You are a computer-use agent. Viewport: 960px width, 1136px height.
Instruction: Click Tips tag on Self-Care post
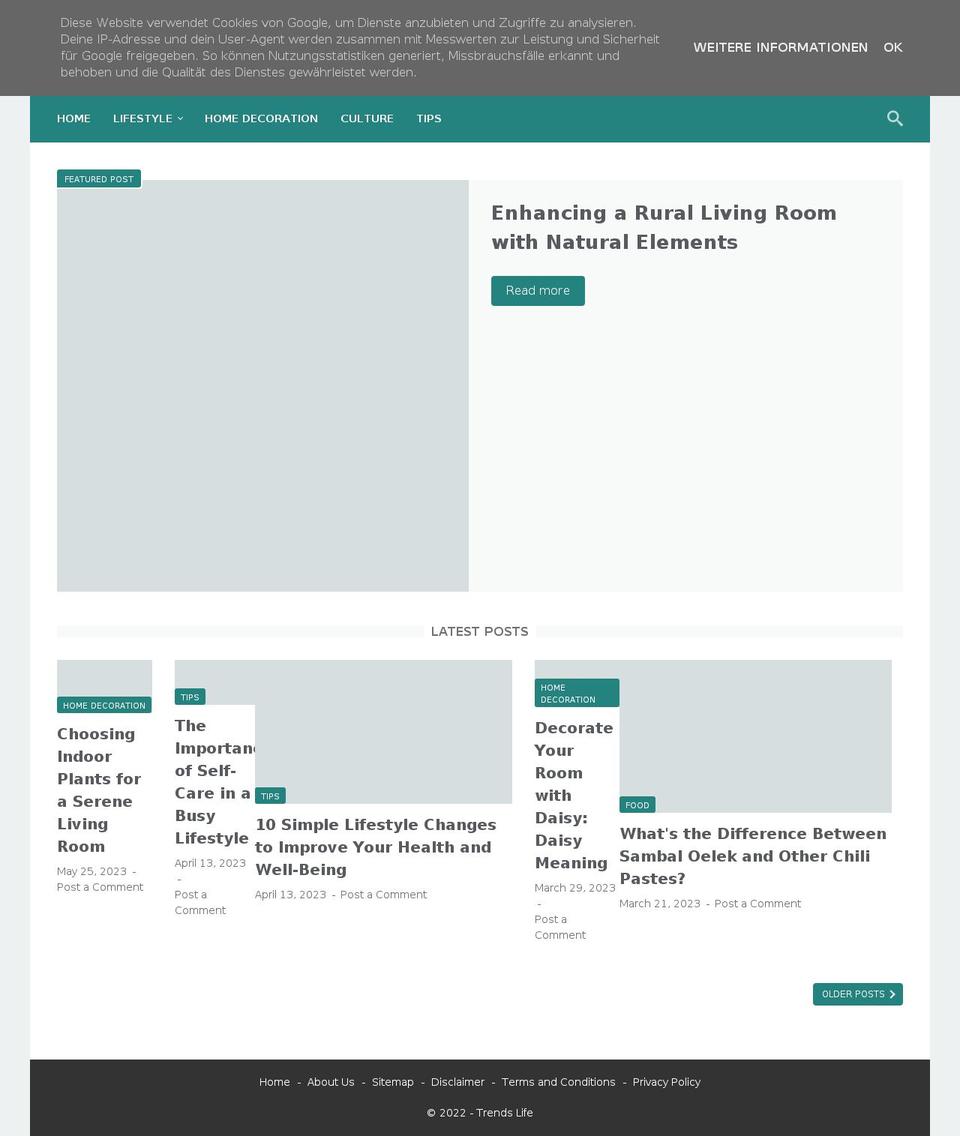click(x=190, y=697)
